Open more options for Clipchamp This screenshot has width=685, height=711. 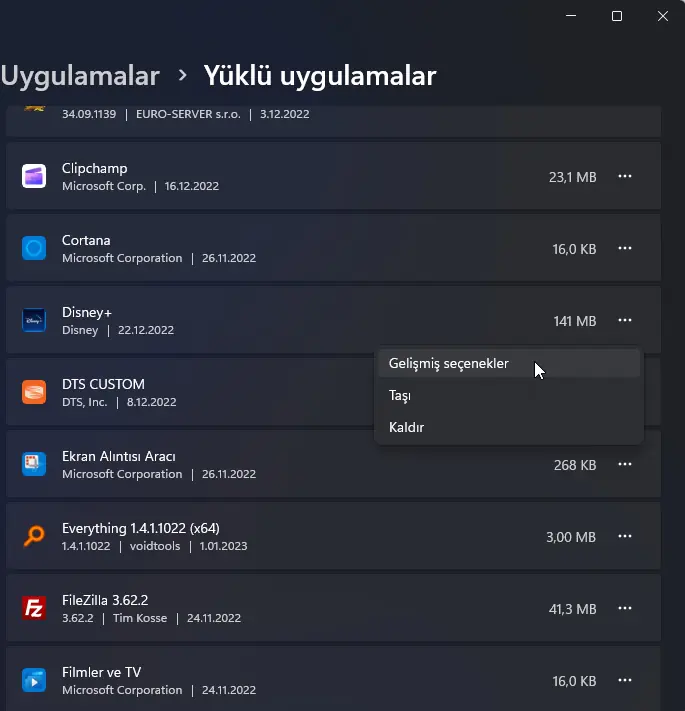(625, 176)
